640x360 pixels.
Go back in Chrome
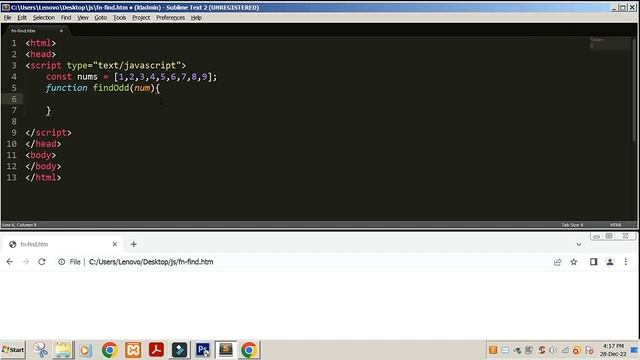click(10, 262)
